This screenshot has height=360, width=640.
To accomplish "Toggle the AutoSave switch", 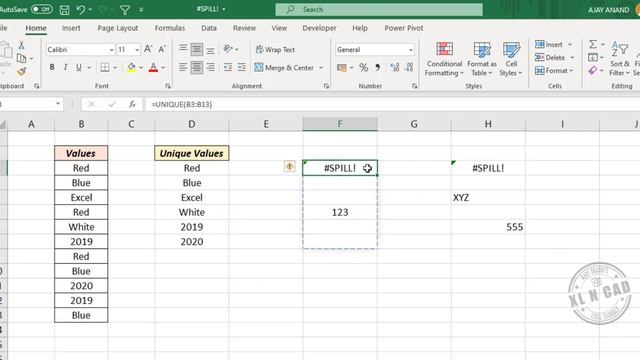I will click(x=42, y=9).
